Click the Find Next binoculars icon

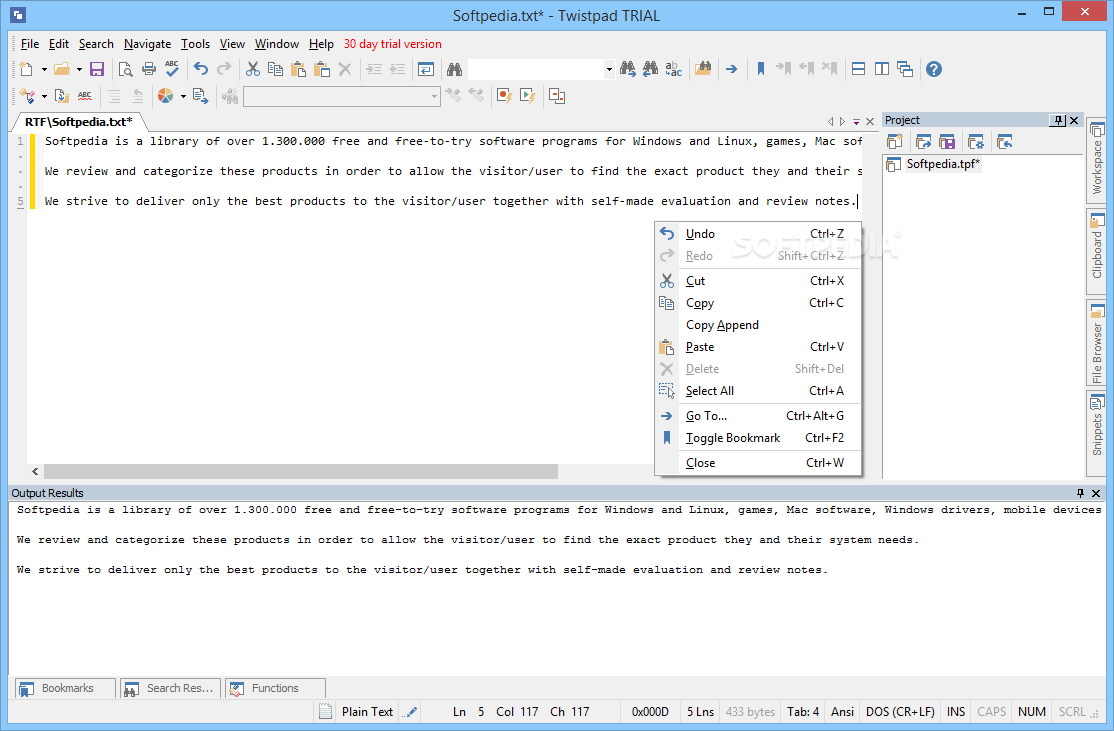(x=627, y=69)
